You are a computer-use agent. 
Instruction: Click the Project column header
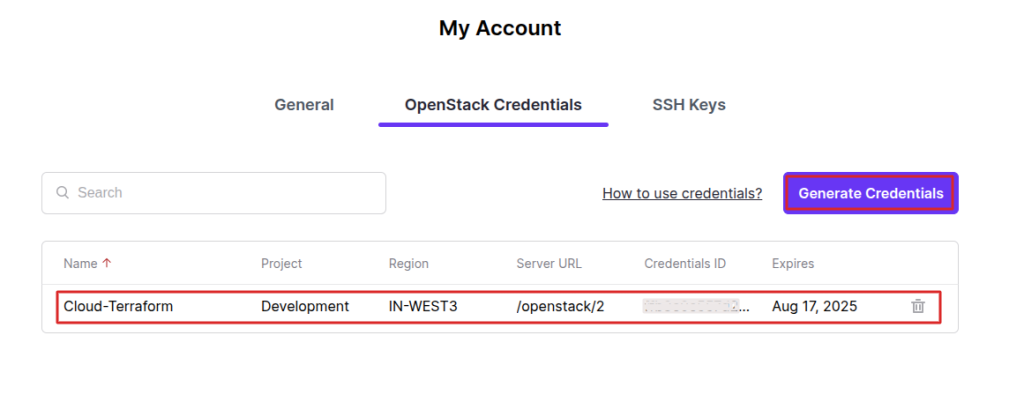tap(281, 264)
